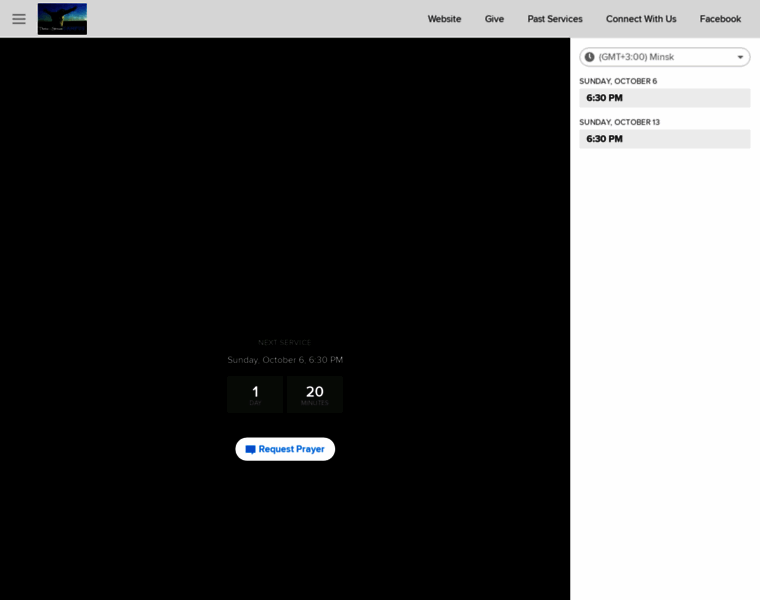Click the 'NEXT SERVICE' label
Viewport: 760px width, 600px height.
tap(285, 343)
